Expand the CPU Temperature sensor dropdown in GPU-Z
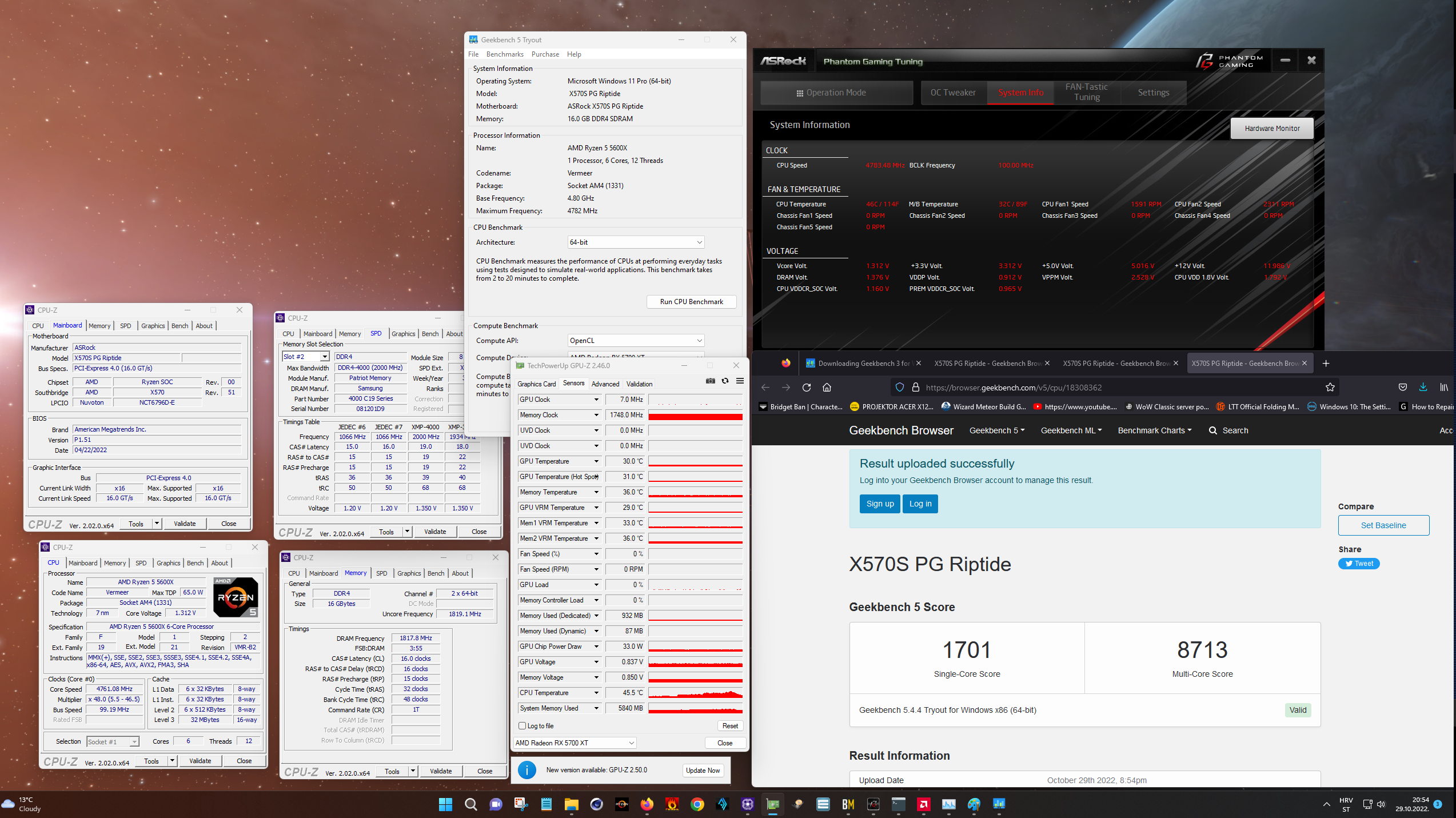Screen dimensions: 1456x818 pyautogui.click(x=596, y=693)
